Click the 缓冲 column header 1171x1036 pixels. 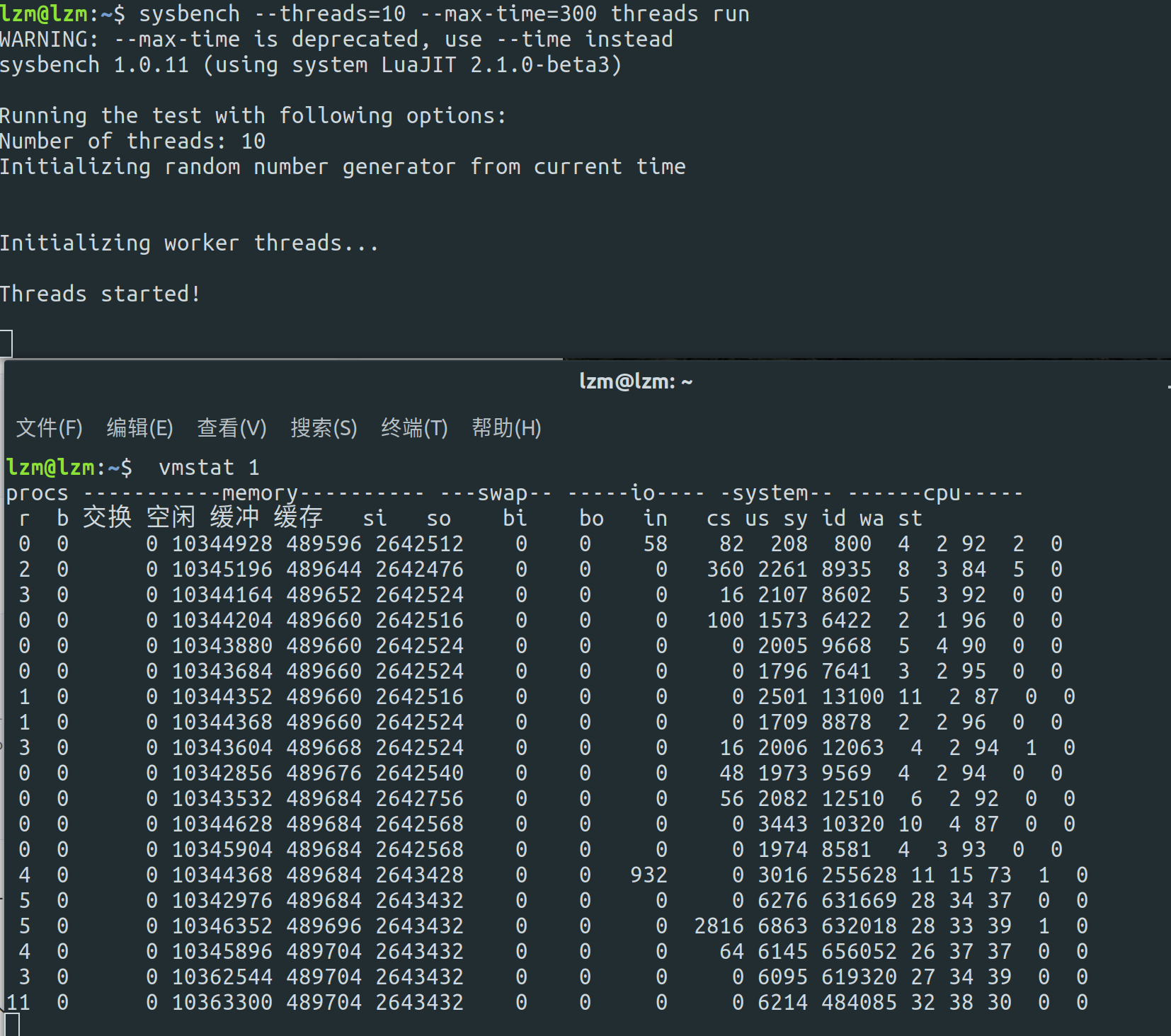[x=235, y=517]
